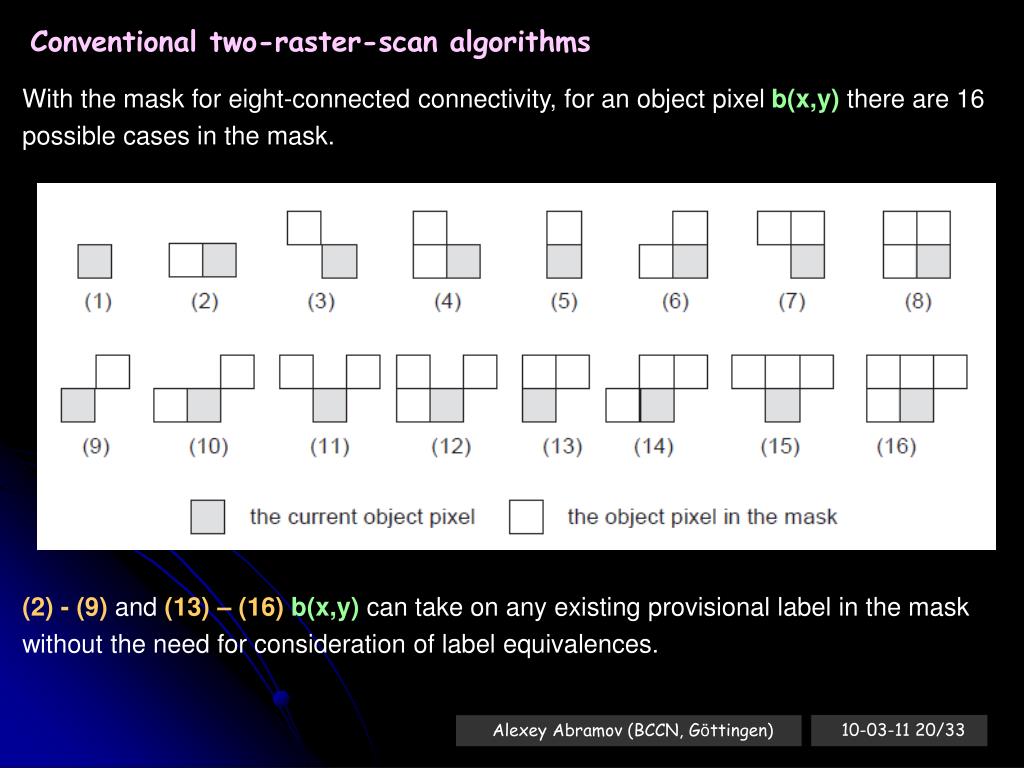Click the mask case diagram labeled (15)
Viewport: 1024px width, 768px height.
(782, 389)
